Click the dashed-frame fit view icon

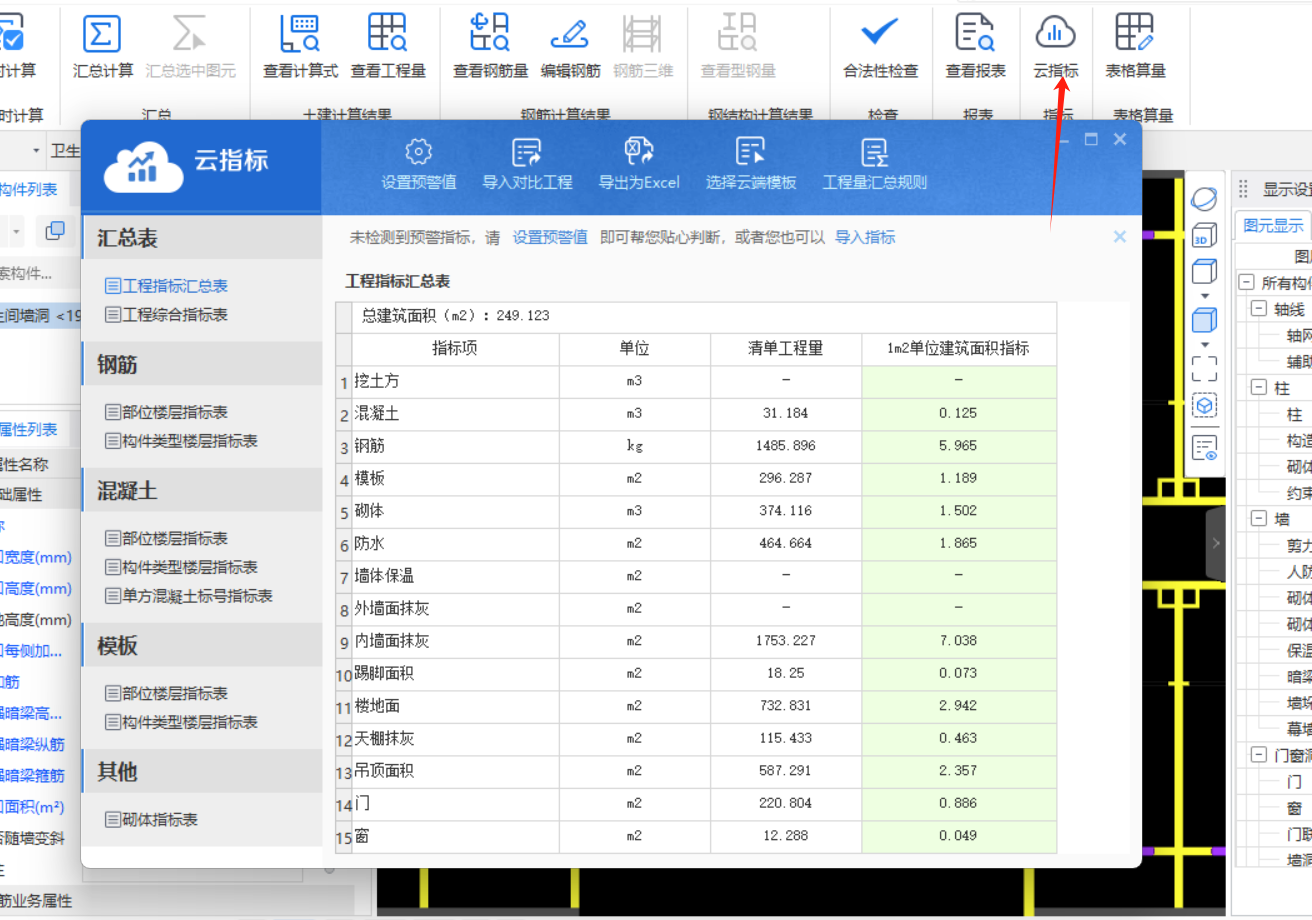pyautogui.click(x=1205, y=369)
